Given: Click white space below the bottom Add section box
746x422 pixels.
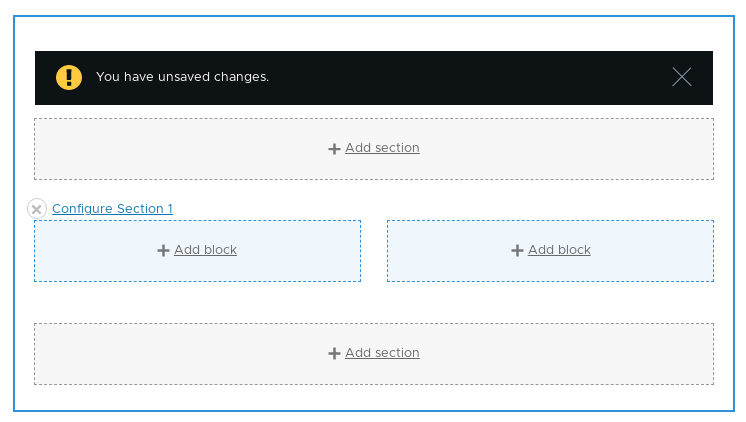Looking at the screenshot, I should tap(374, 397).
